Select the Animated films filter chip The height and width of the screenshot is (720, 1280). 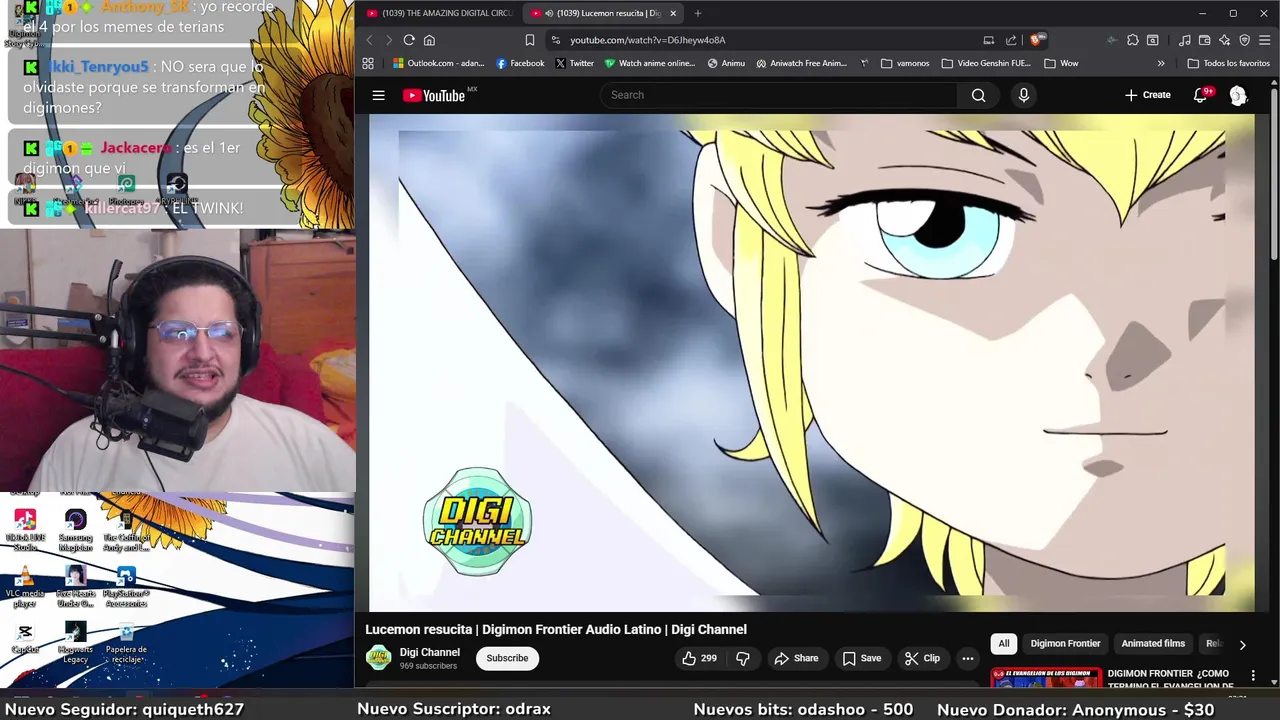pos(1153,644)
